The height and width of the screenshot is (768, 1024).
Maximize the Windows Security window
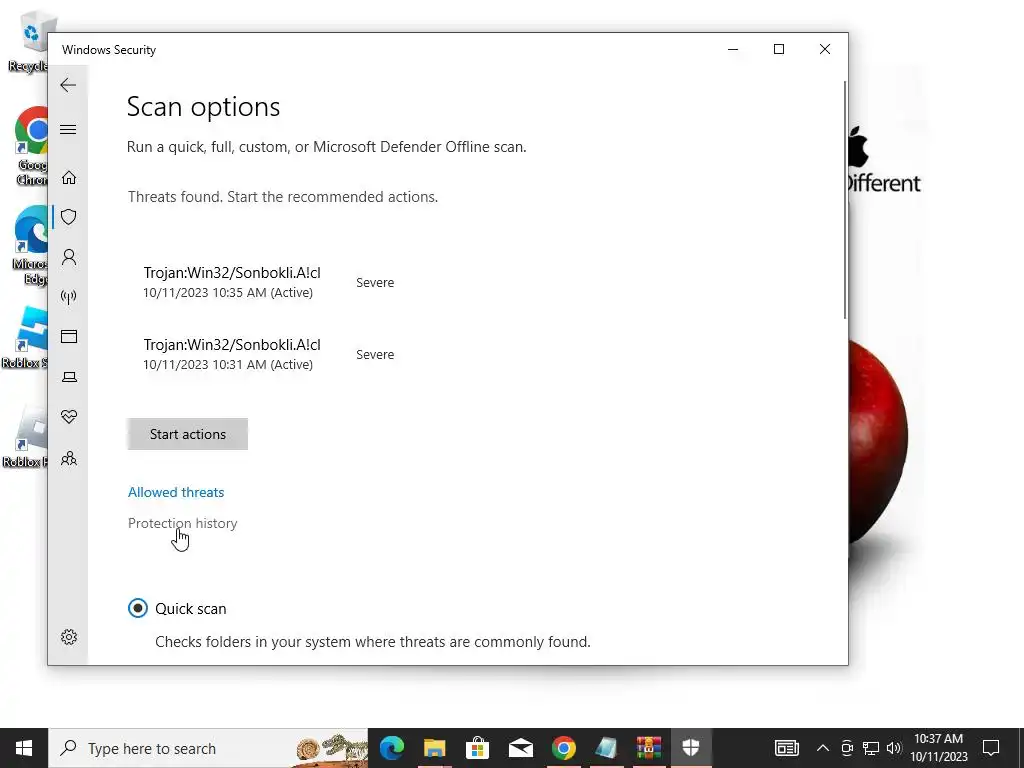coord(778,49)
